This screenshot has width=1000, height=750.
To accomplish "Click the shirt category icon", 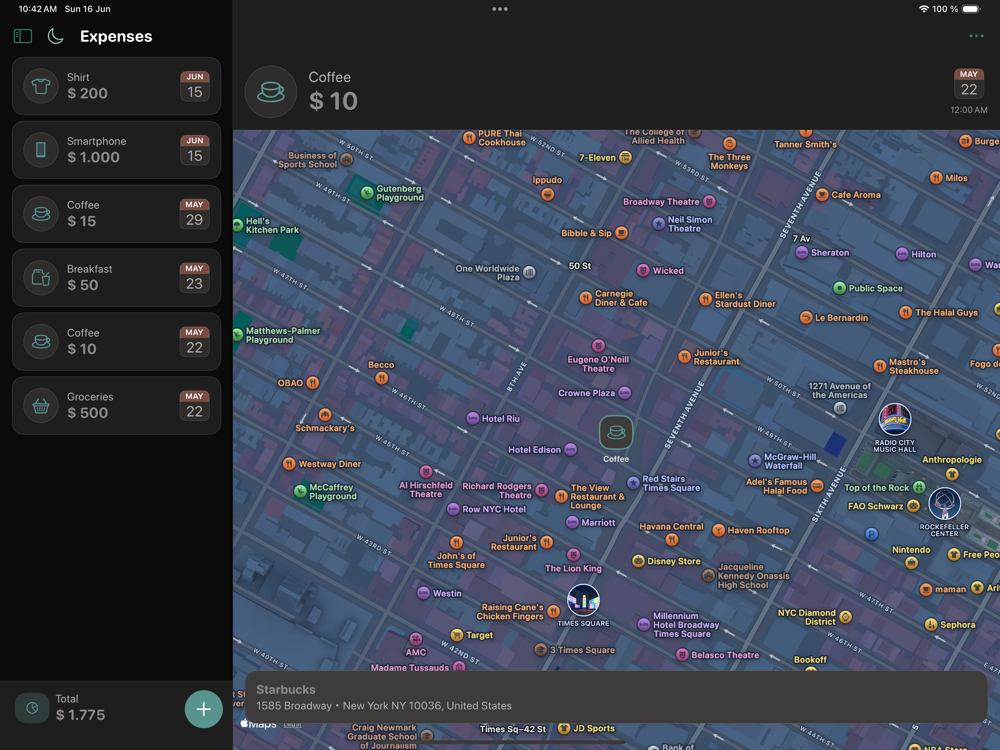I will (41, 86).
